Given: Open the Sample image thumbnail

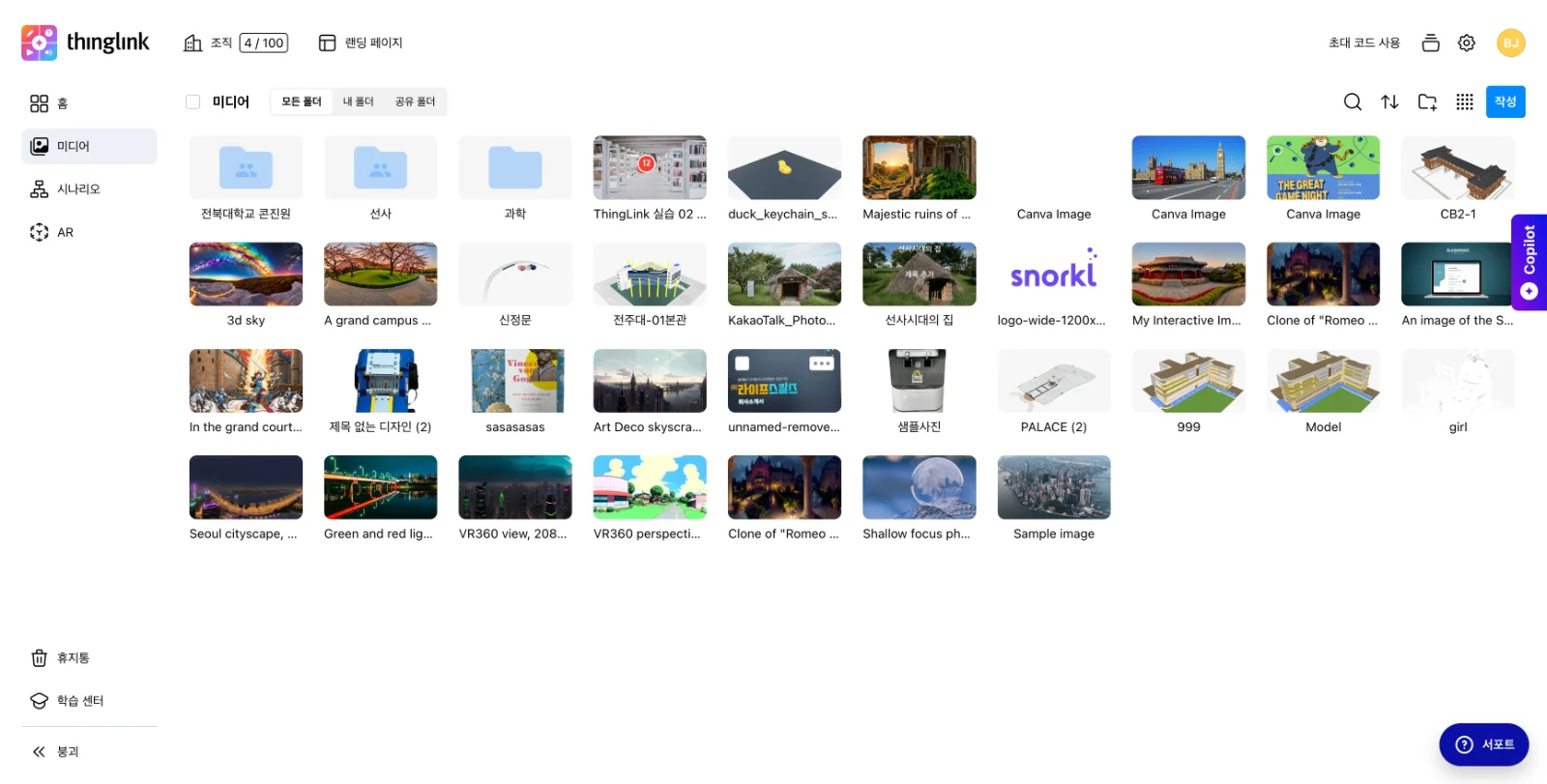Looking at the screenshot, I should [x=1054, y=487].
